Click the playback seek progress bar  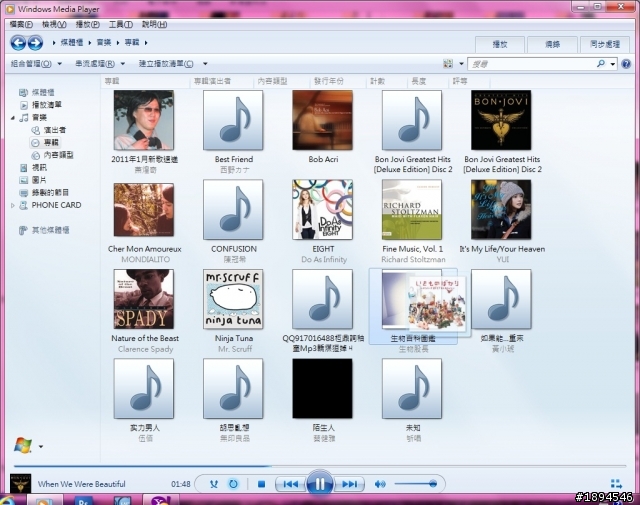(x=320, y=465)
